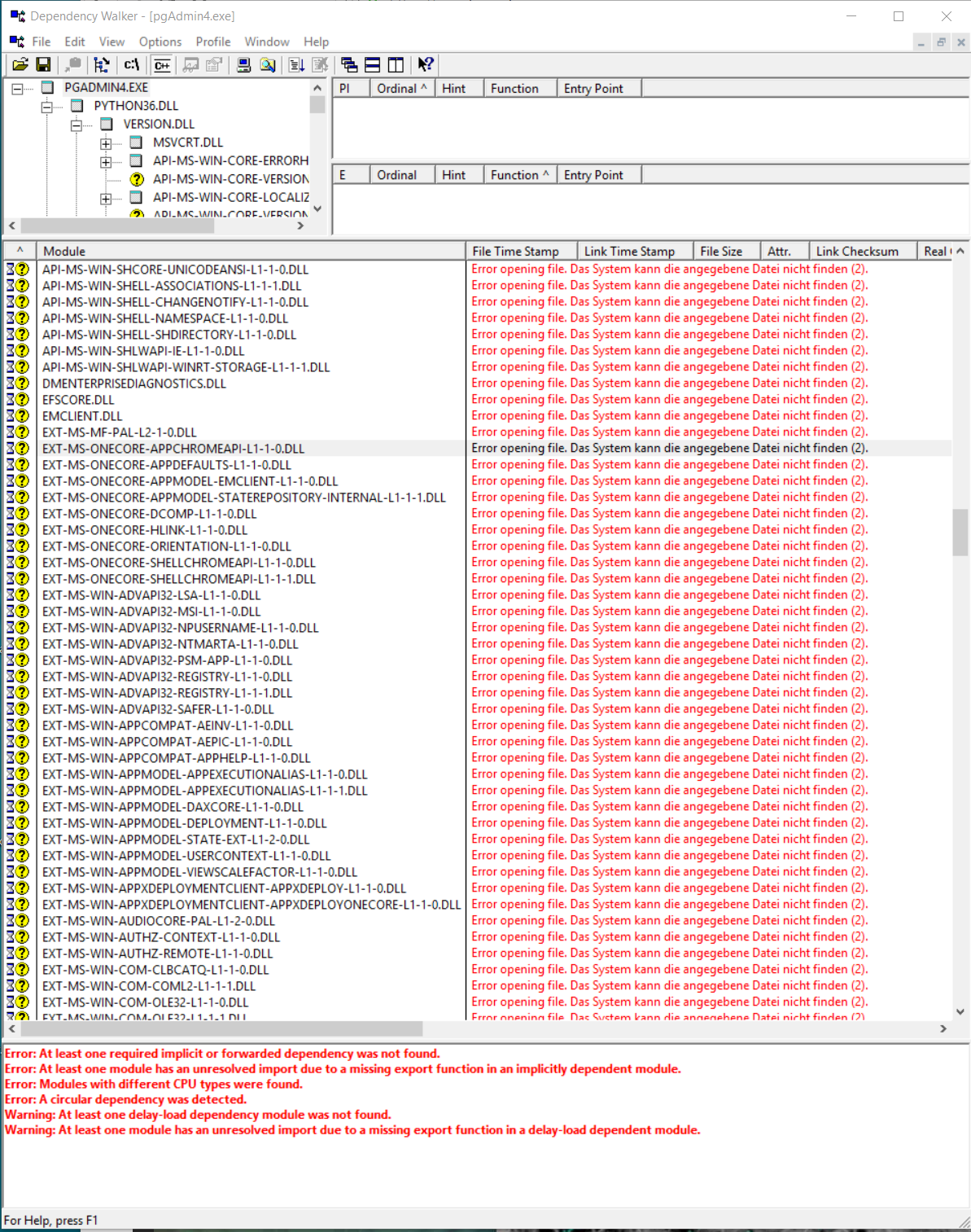Toggle Auto Expand tree button

tap(102, 65)
